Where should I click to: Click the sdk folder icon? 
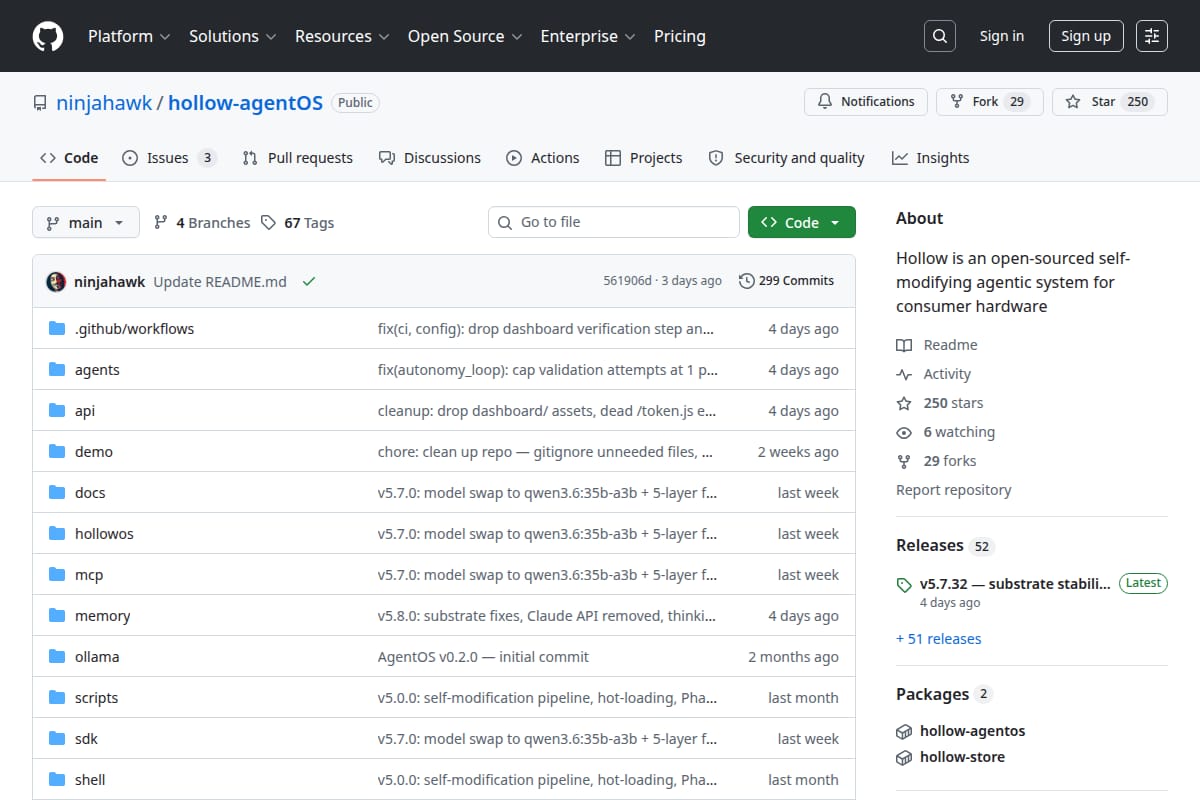(57, 739)
